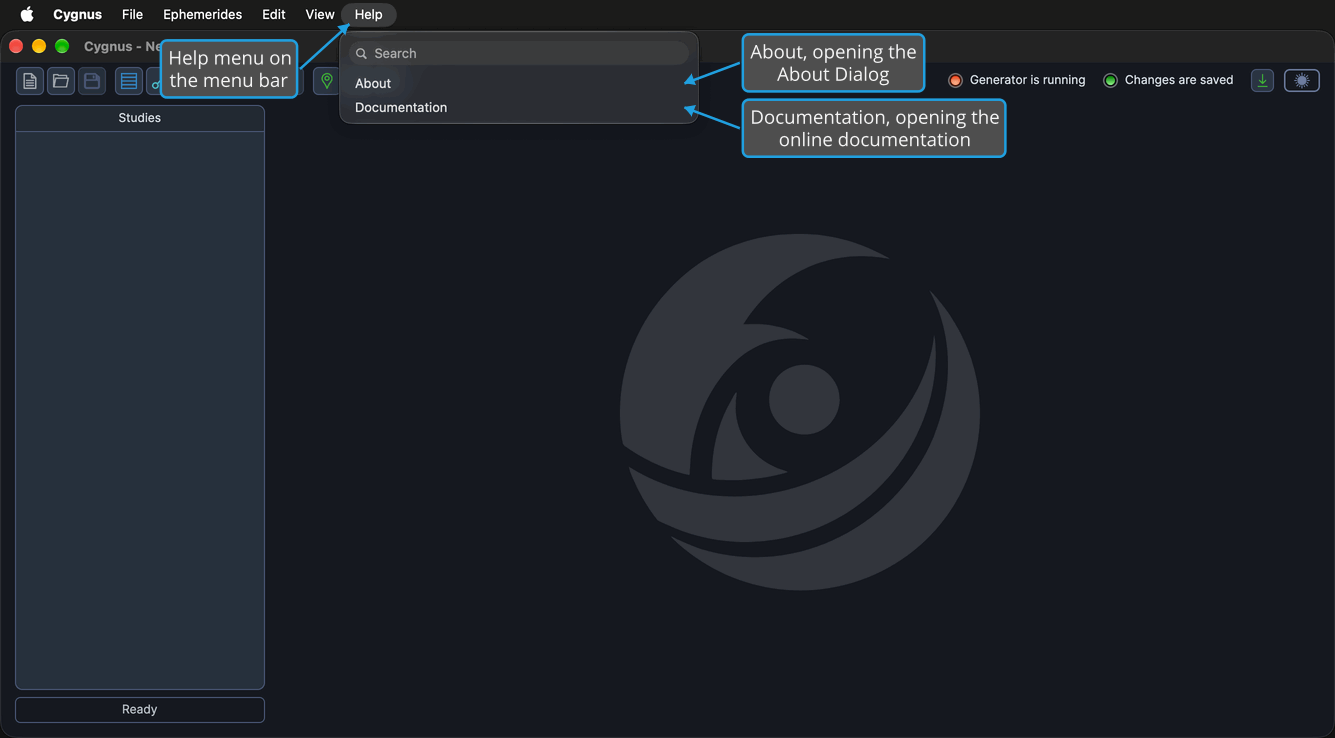Click the Studies panel header

[x=140, y=118]
